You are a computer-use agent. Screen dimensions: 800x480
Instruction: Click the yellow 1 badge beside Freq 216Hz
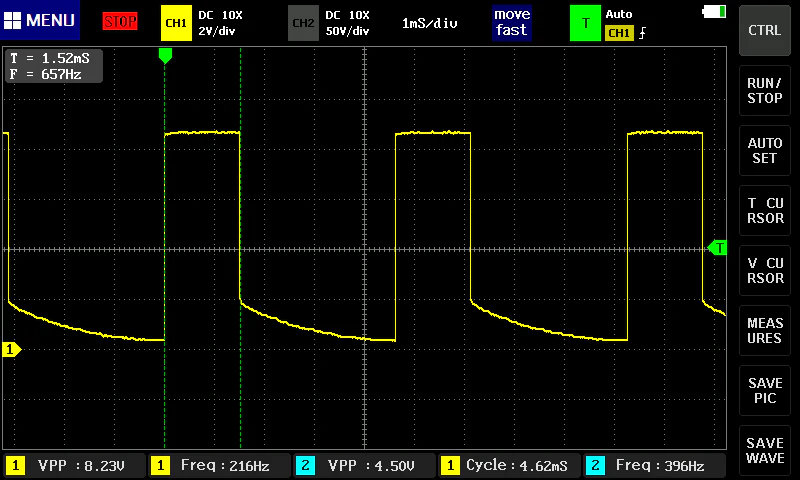[x=160, y=466]
